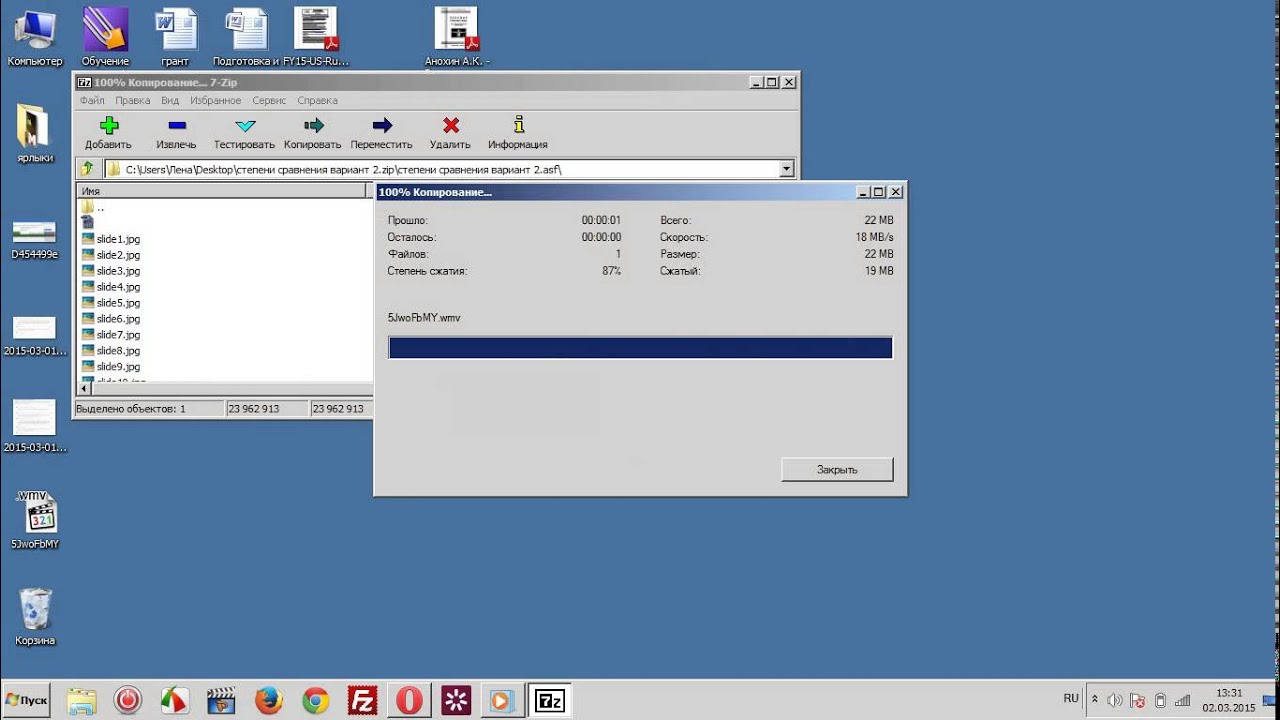This screenshot has height=720, width=1280.
Task: Open the Справка menu in 7-Zip
Action: coord(317,100)
